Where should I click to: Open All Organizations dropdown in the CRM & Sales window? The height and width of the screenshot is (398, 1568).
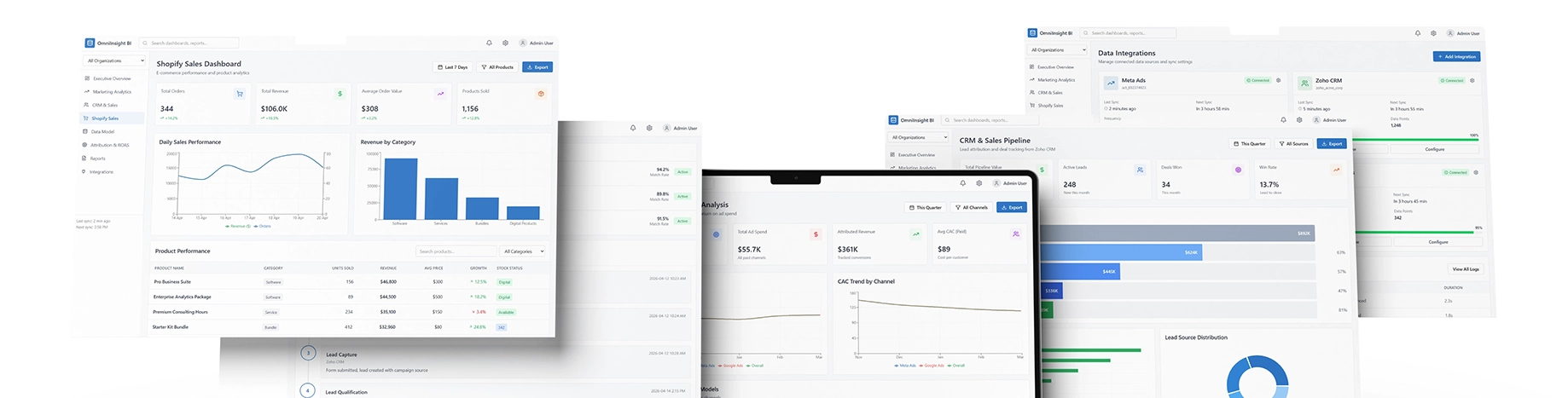click(918, 137)
